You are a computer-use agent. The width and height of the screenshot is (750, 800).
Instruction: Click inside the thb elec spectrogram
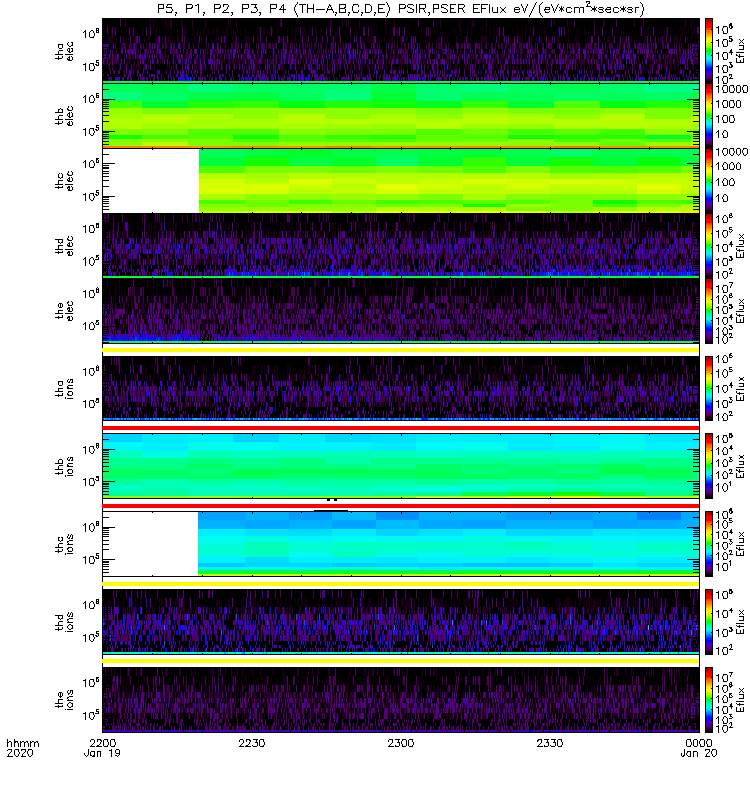(401, 115)
